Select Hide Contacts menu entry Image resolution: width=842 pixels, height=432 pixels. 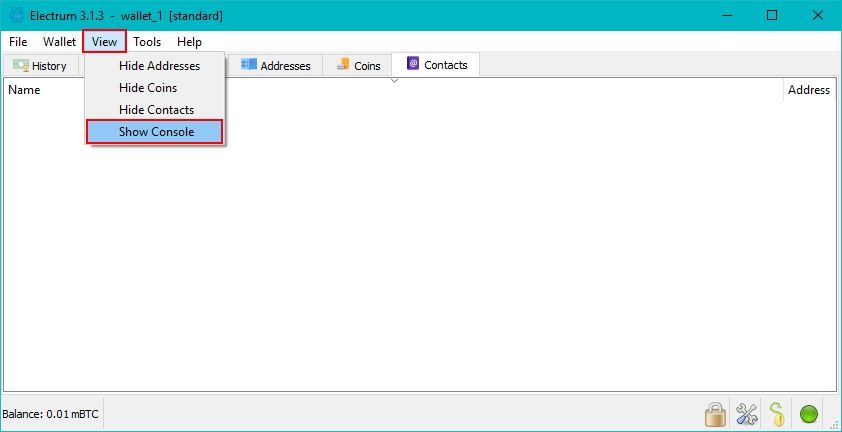155,110
